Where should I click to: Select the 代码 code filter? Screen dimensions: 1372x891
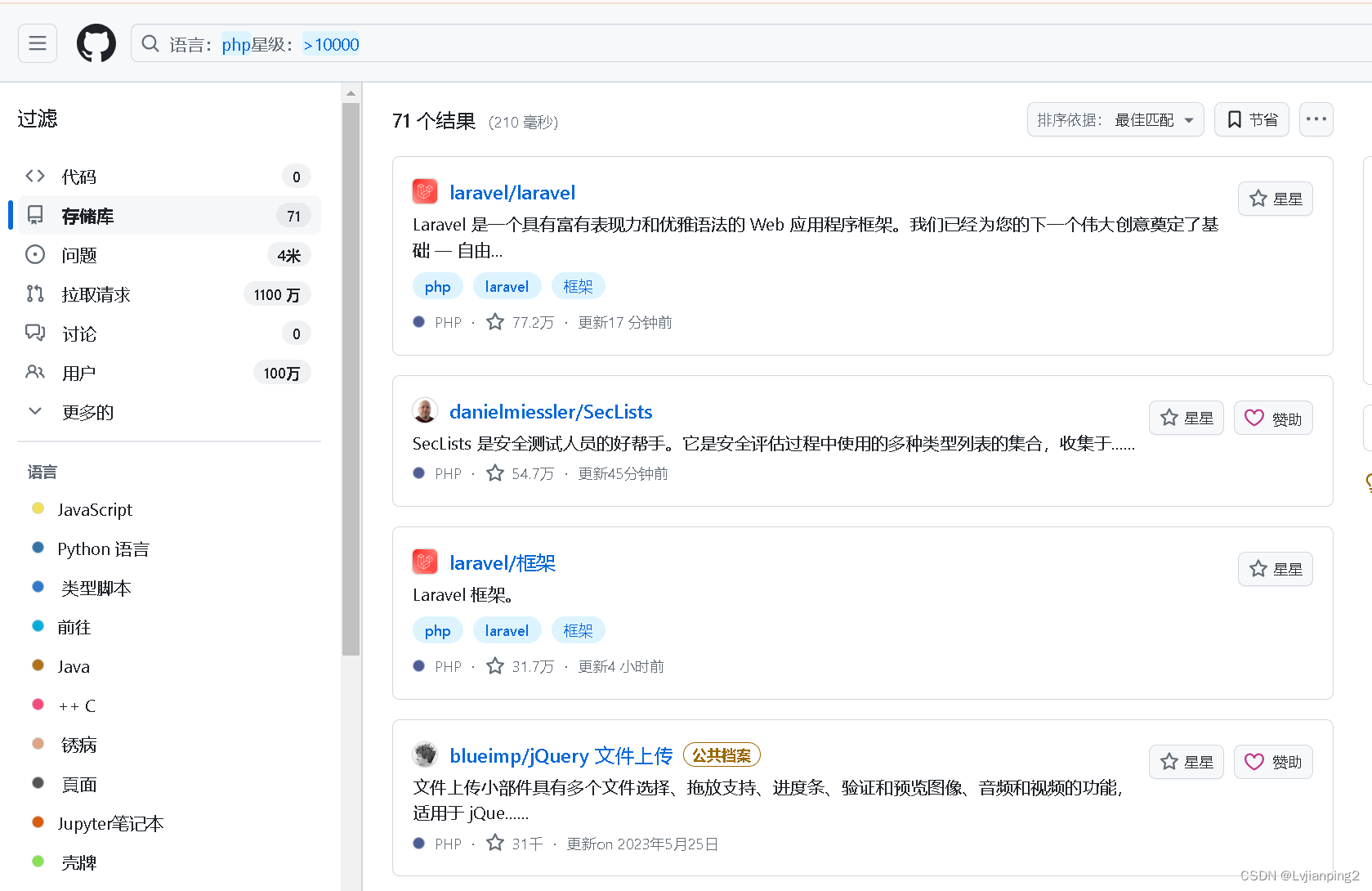(x=168, y=177)
